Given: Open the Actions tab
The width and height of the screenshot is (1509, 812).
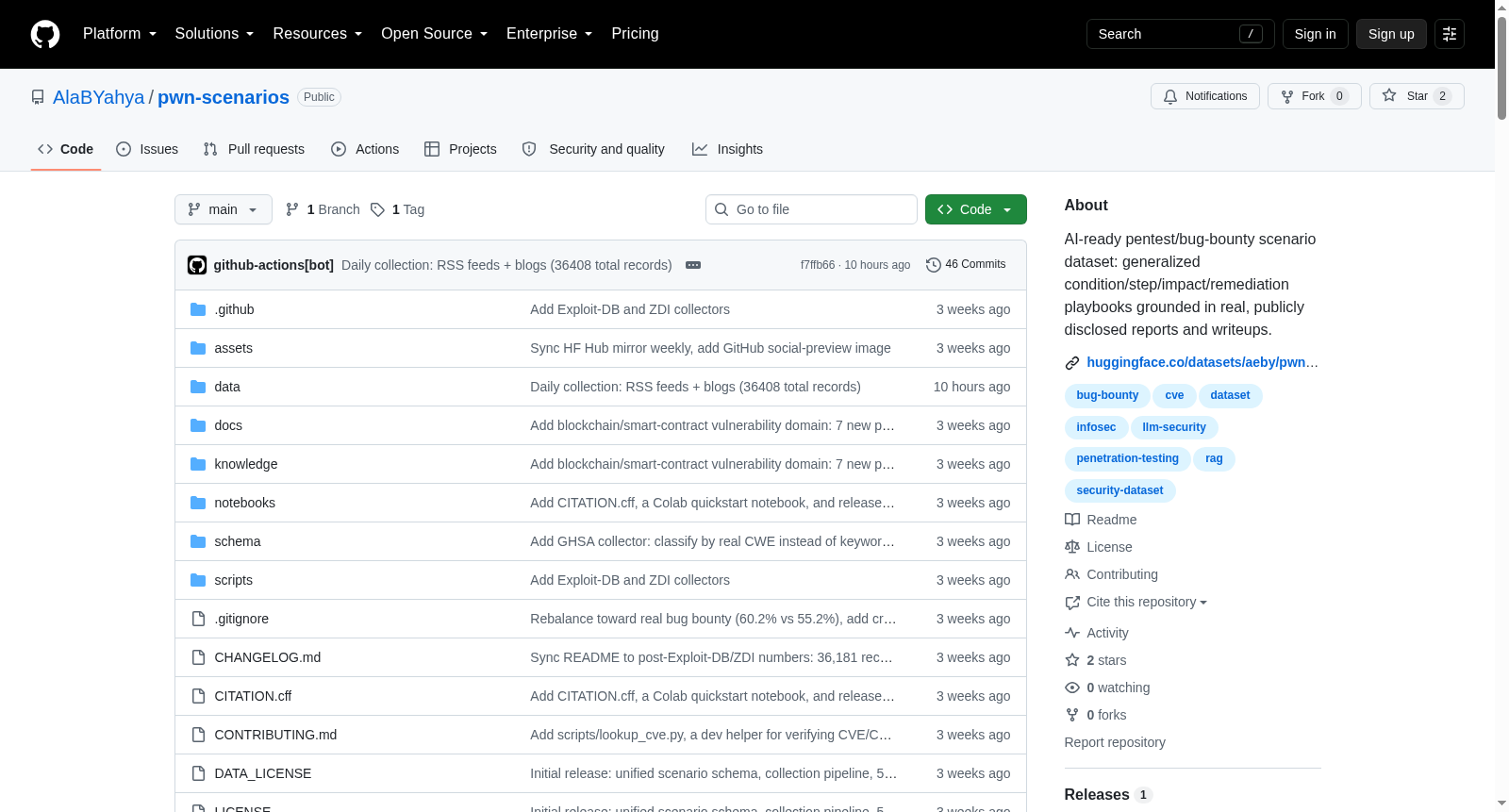Looking at the screenshot, I should (x=365, y=149).
